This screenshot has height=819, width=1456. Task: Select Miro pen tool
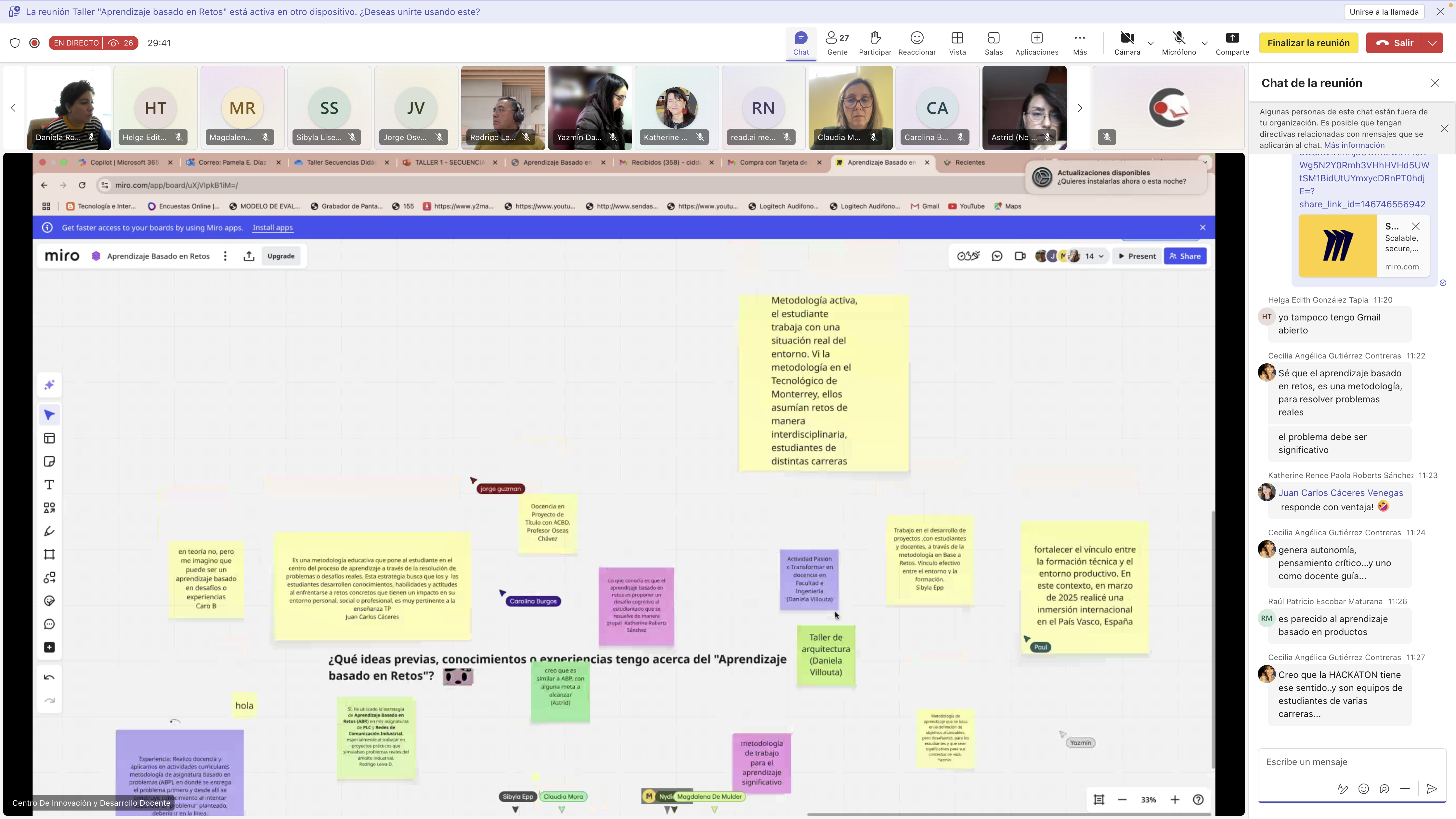49,531
